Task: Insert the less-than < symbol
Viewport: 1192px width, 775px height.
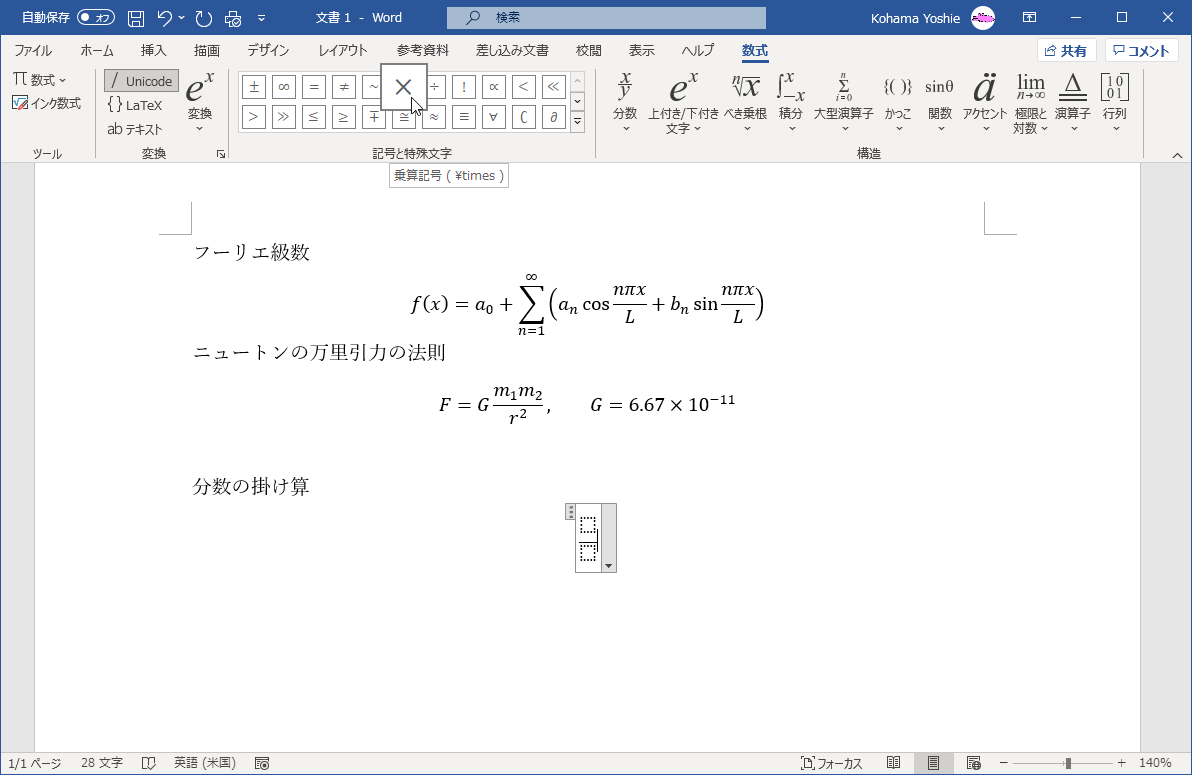Action: 524,87
